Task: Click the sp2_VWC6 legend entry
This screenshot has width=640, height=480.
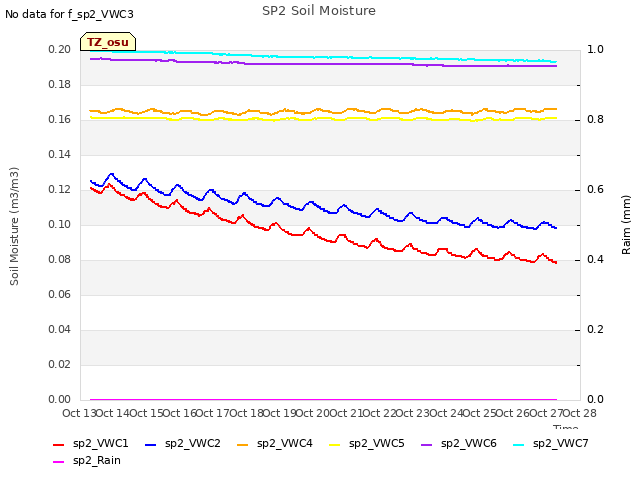Action: point(459,443)
